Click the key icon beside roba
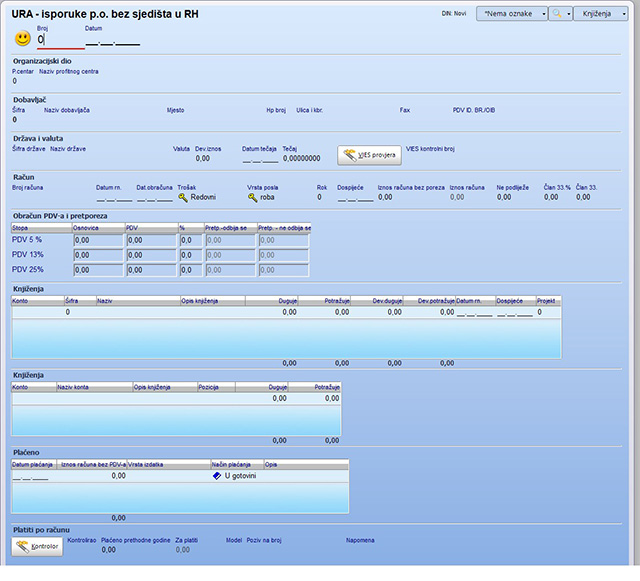Screen dimensions: 640x581 [253, 198]
